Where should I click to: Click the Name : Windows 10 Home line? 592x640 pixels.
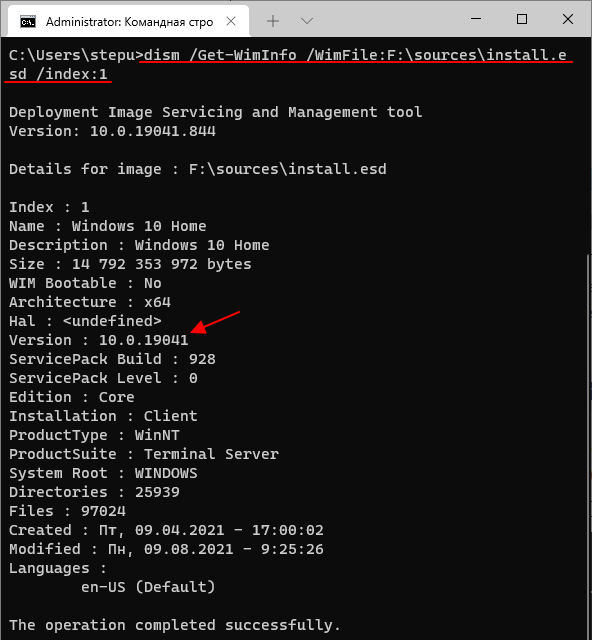[108, 226]
